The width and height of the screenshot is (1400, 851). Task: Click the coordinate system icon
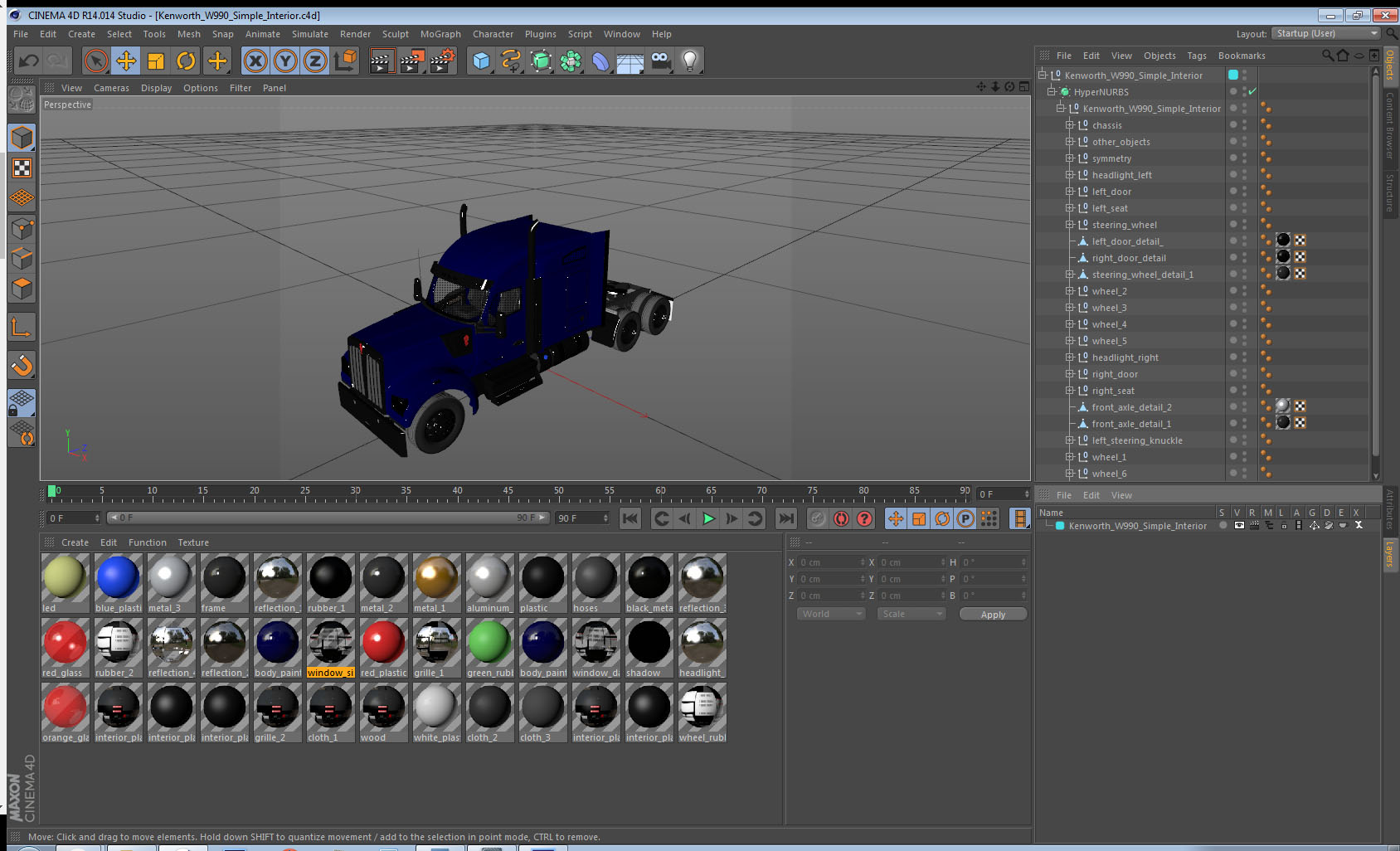point(345,61)
